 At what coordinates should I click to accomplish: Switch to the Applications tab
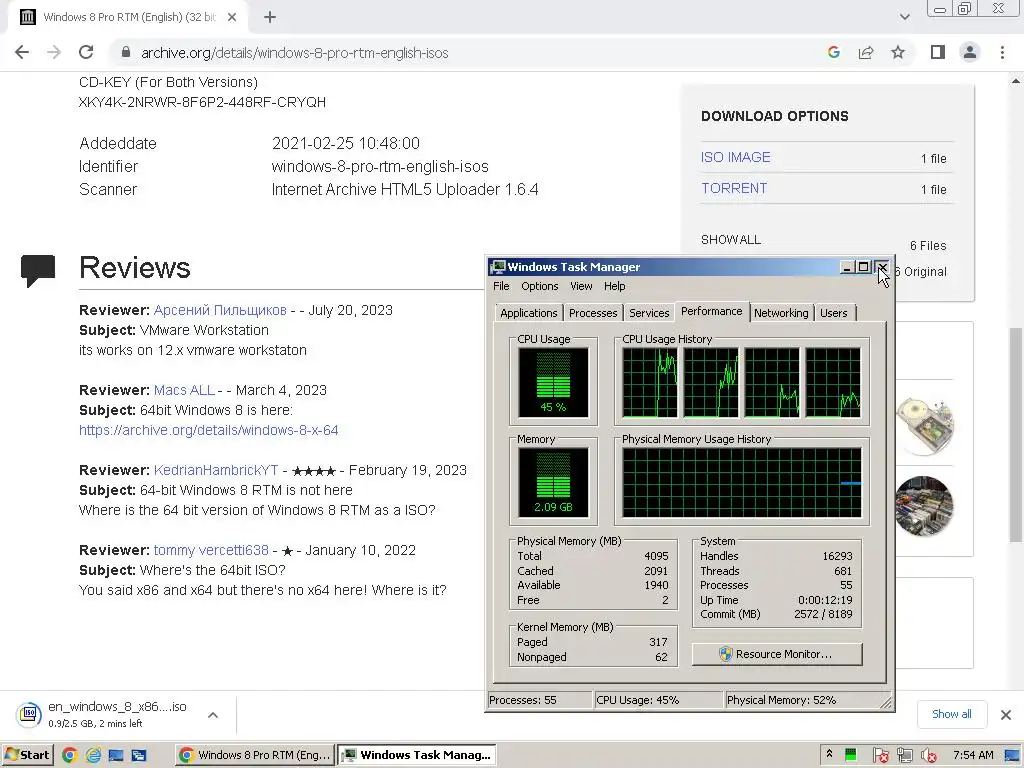click(528, 313)
